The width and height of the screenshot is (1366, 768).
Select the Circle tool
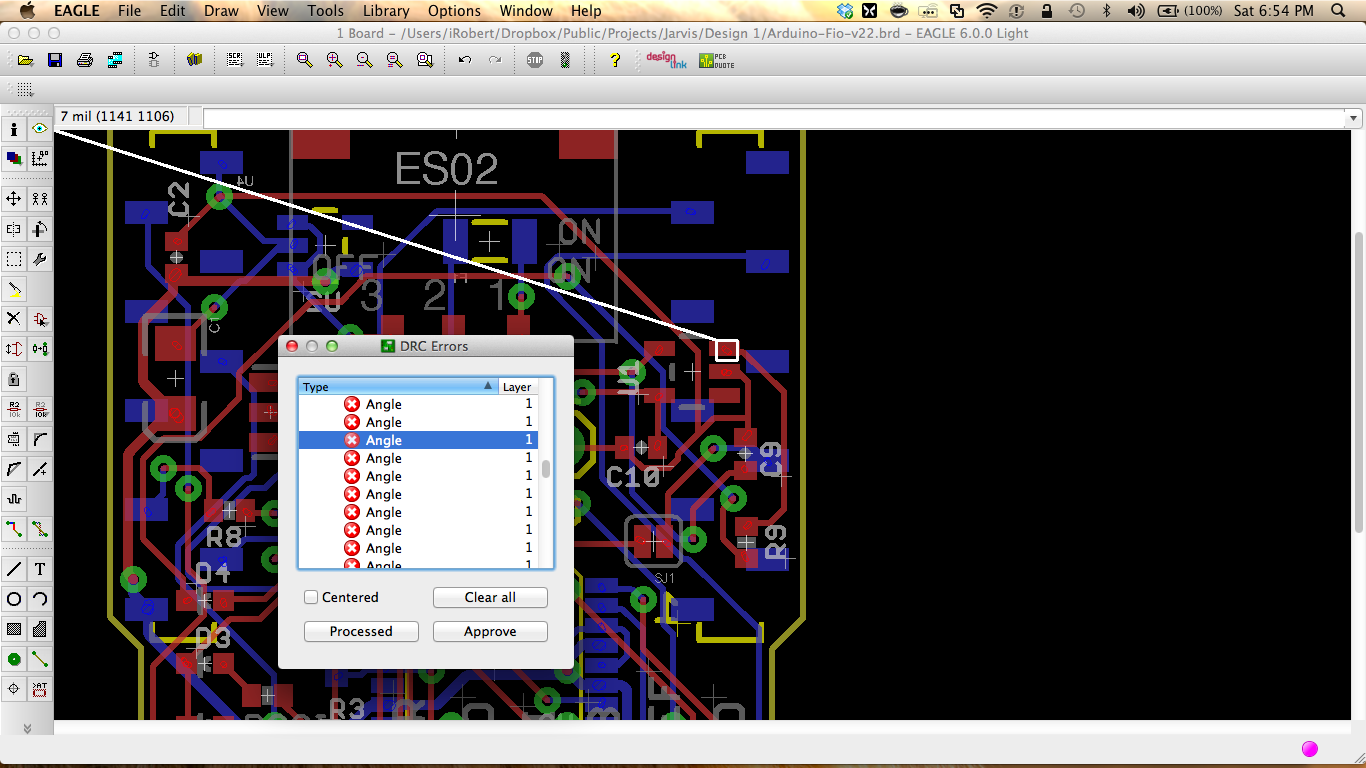pos(14,599)
